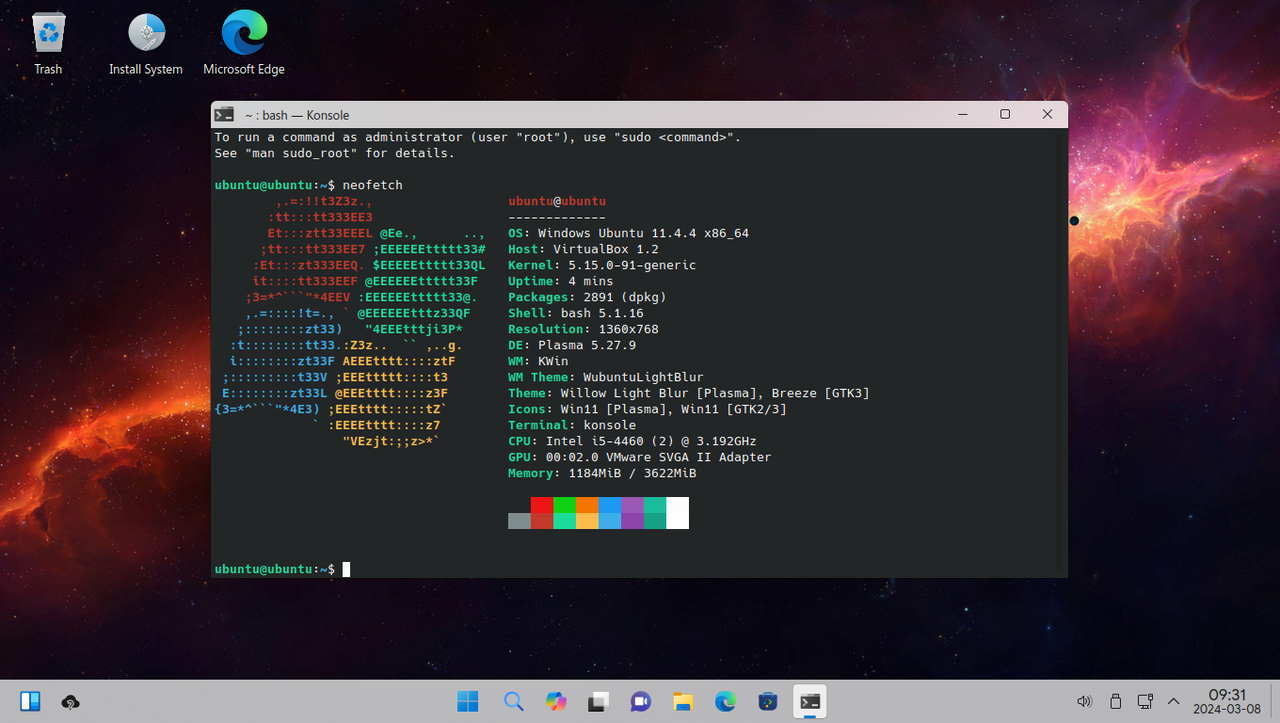Open the task view icon in taskbar
This screenshot has height=723, width=1280.
pyautogui.click(x=598, y=702)
